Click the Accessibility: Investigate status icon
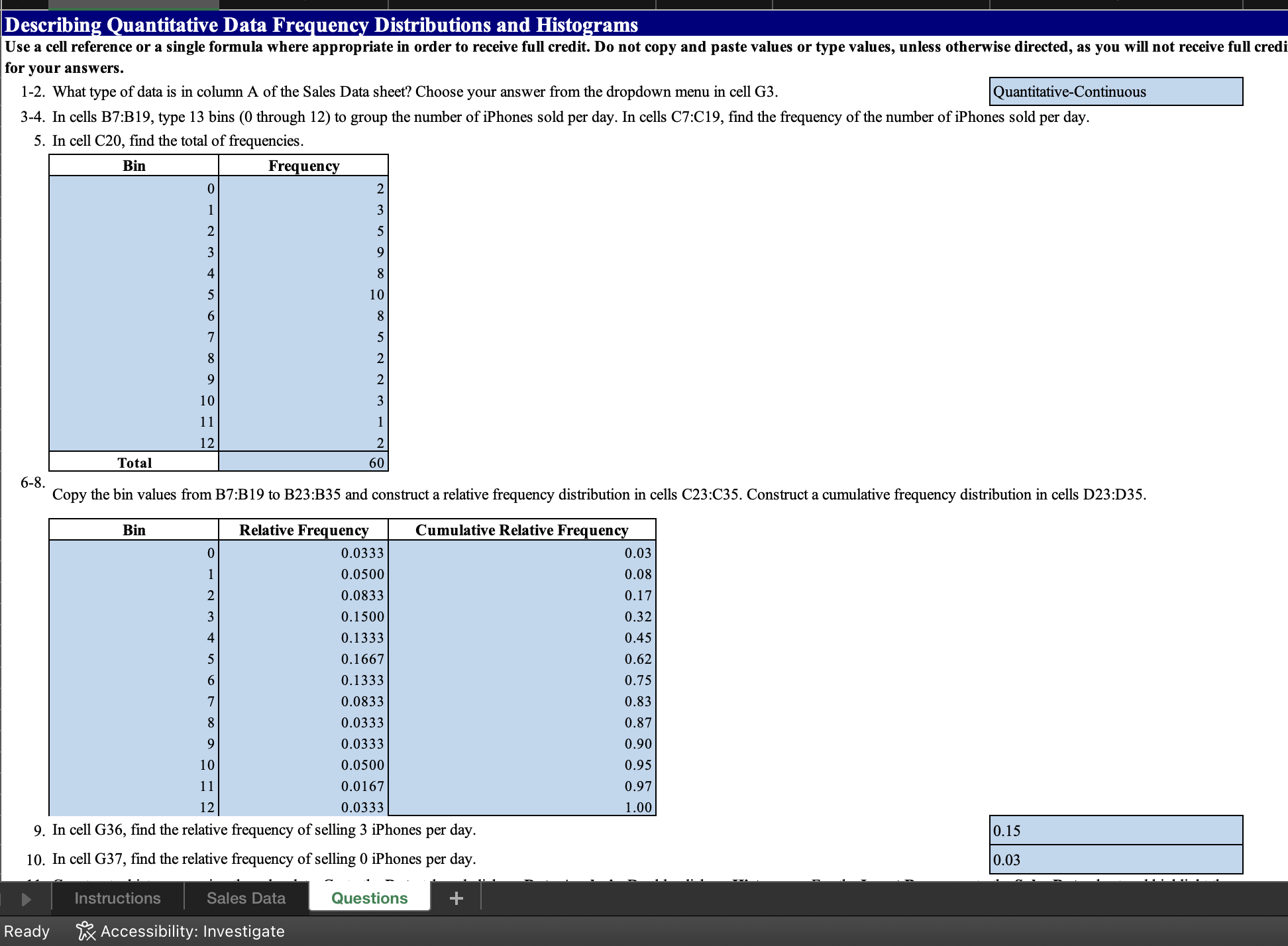 click(x=85, y=931)
